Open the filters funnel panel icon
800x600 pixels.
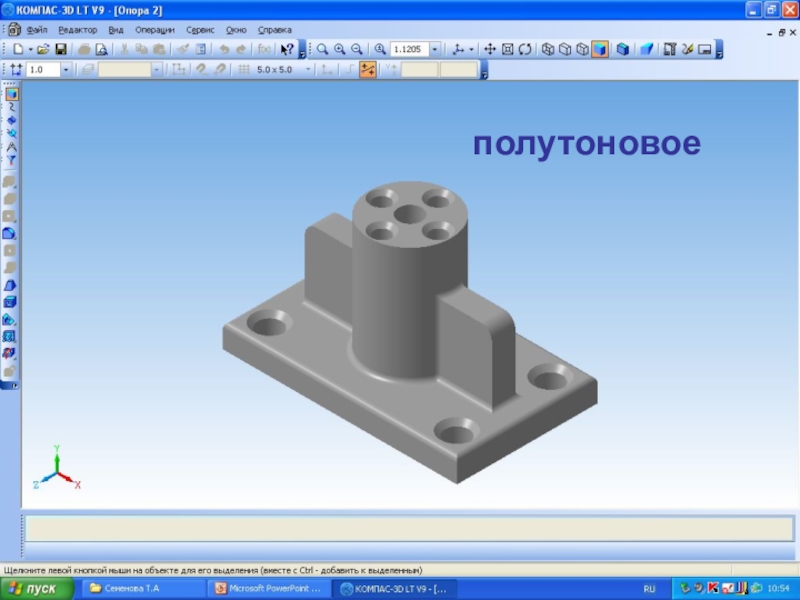(x=11, y=160)
